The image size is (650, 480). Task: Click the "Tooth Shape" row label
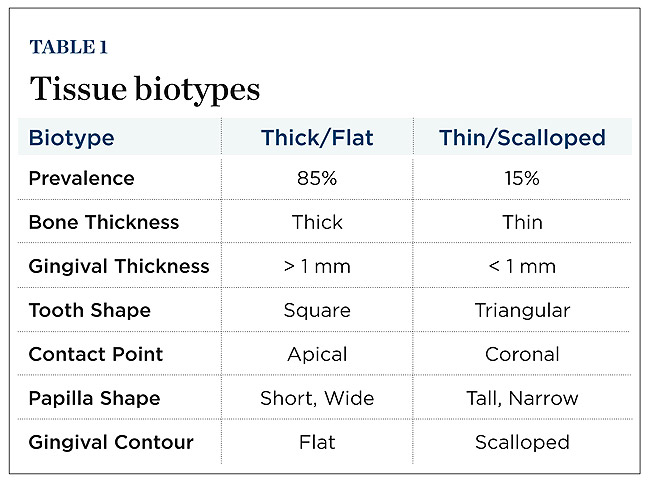(91, 310)
